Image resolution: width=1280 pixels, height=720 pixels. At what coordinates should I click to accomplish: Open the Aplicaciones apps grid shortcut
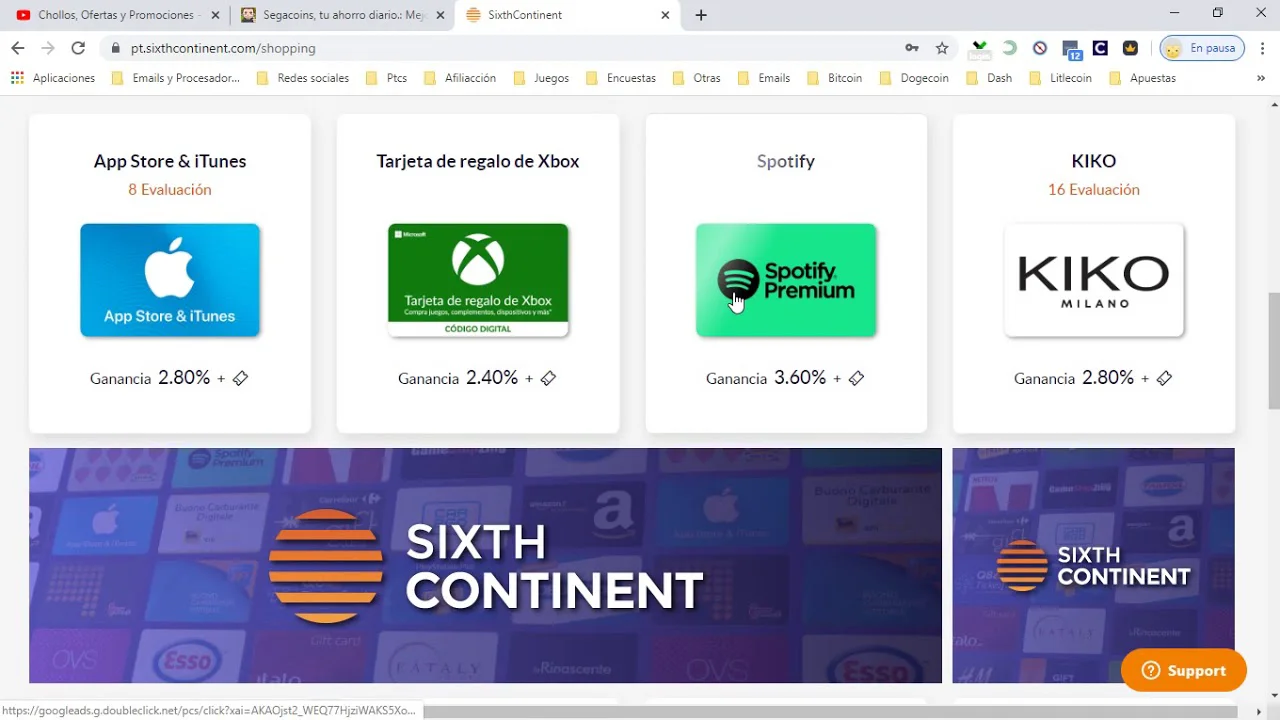click(x=53, y=78)
